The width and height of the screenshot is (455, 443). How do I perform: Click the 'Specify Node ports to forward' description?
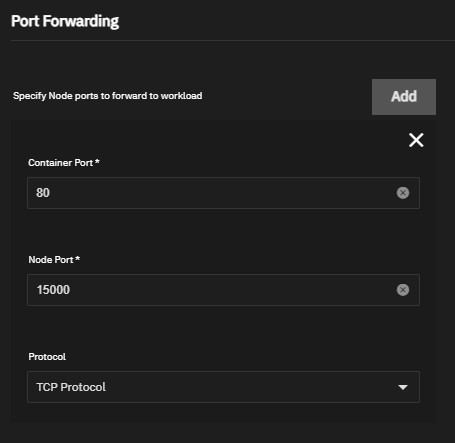click(x=107, y=96)
